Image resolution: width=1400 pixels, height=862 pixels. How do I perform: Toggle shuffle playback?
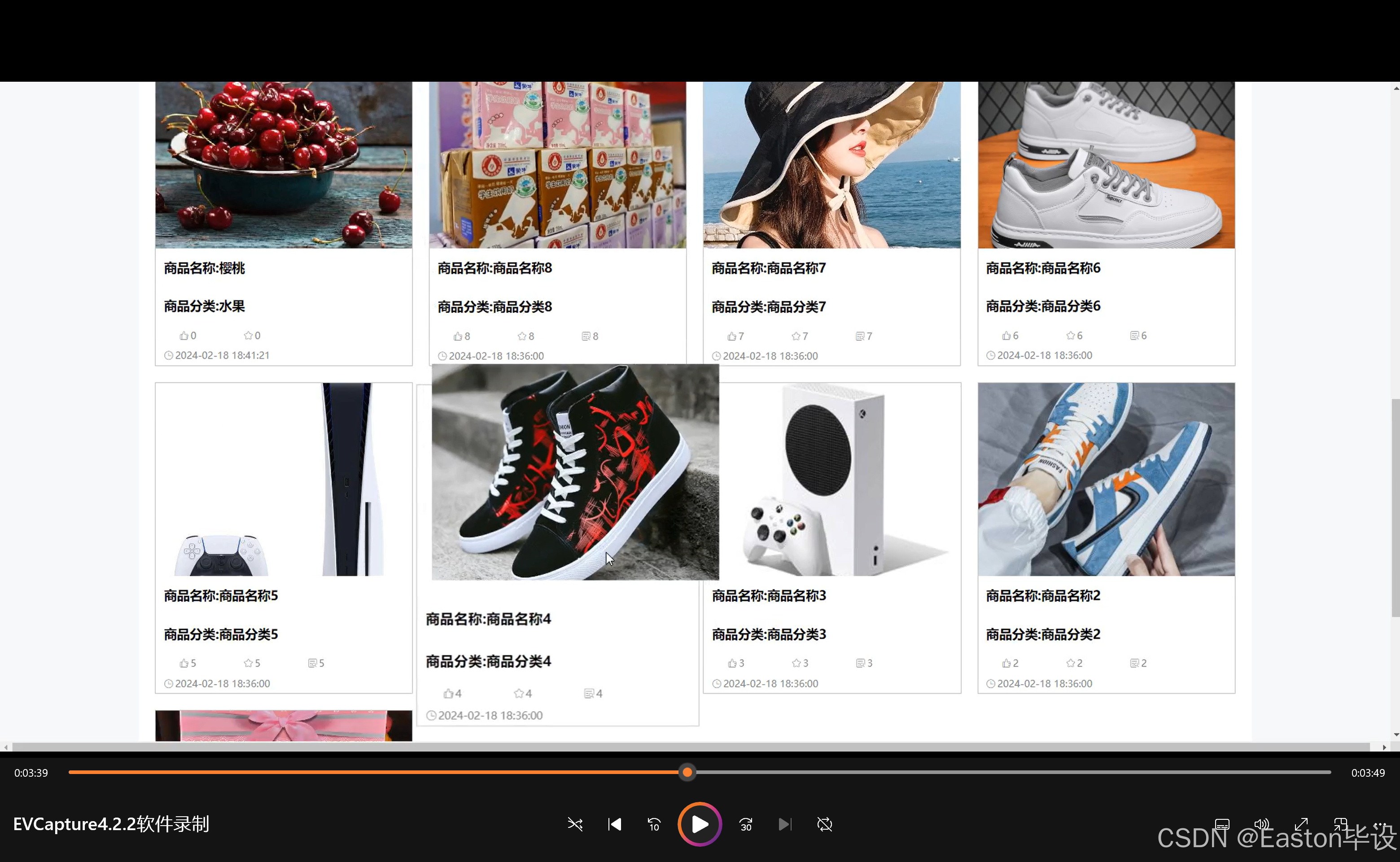tap(575, 824)
